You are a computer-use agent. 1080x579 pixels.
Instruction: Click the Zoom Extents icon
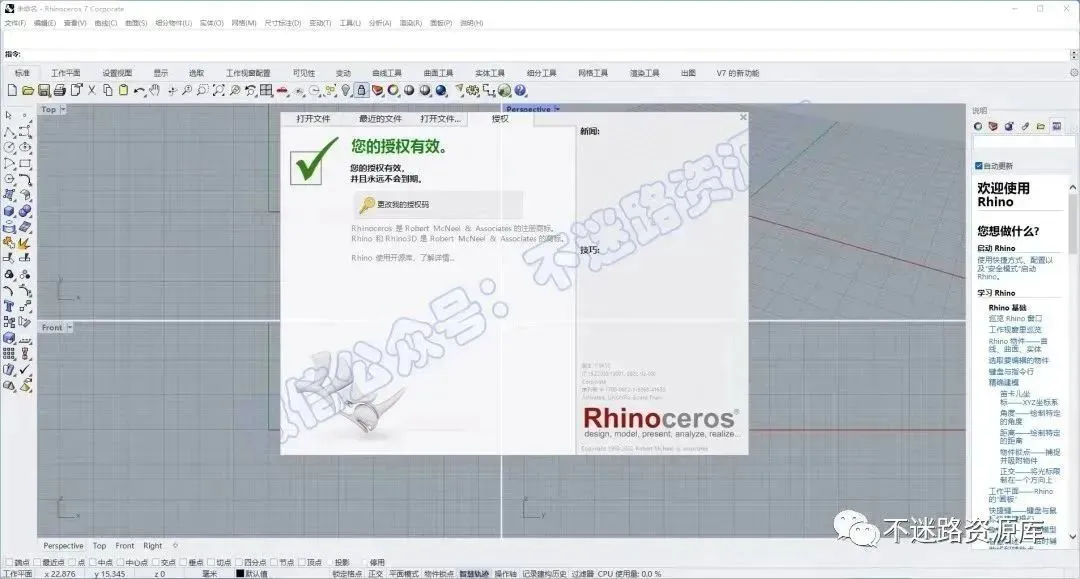[218, 90]
